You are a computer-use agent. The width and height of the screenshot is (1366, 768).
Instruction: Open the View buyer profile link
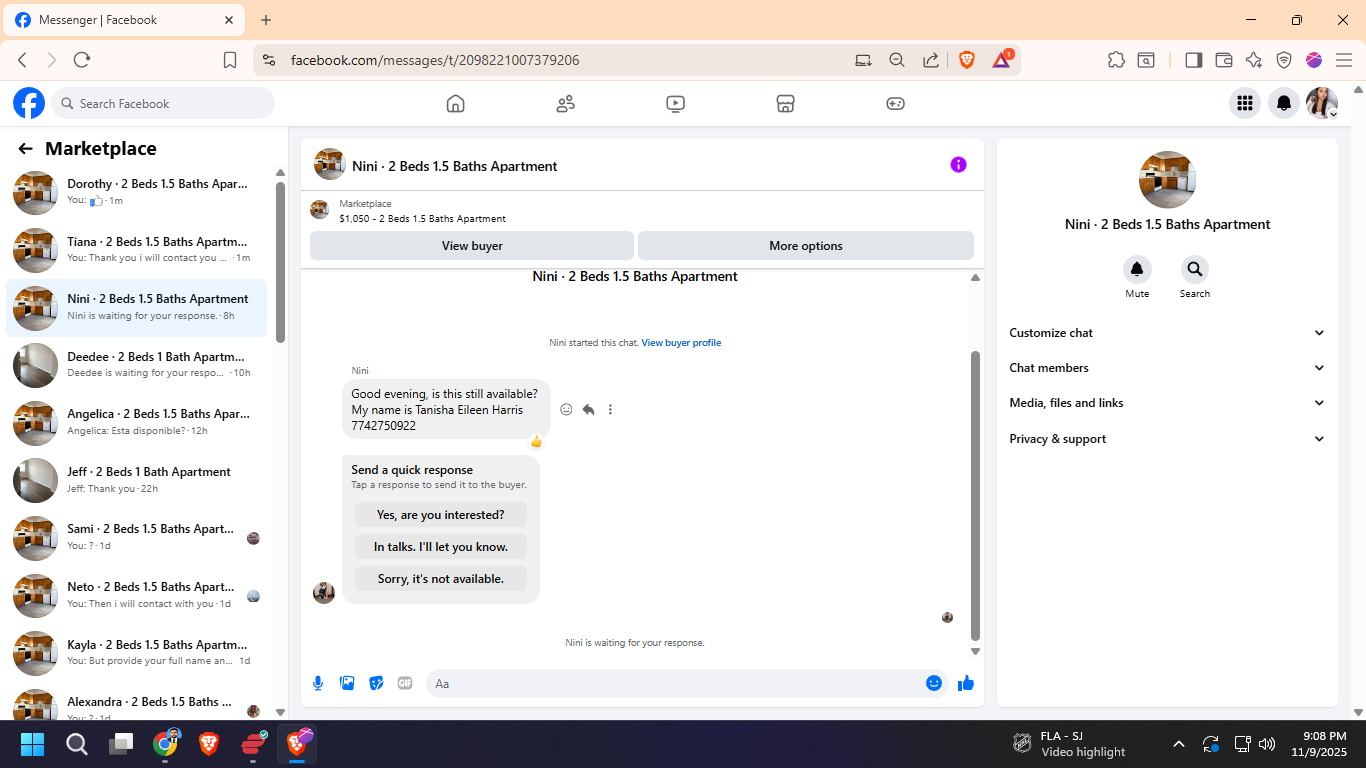(x=681, y=343)
